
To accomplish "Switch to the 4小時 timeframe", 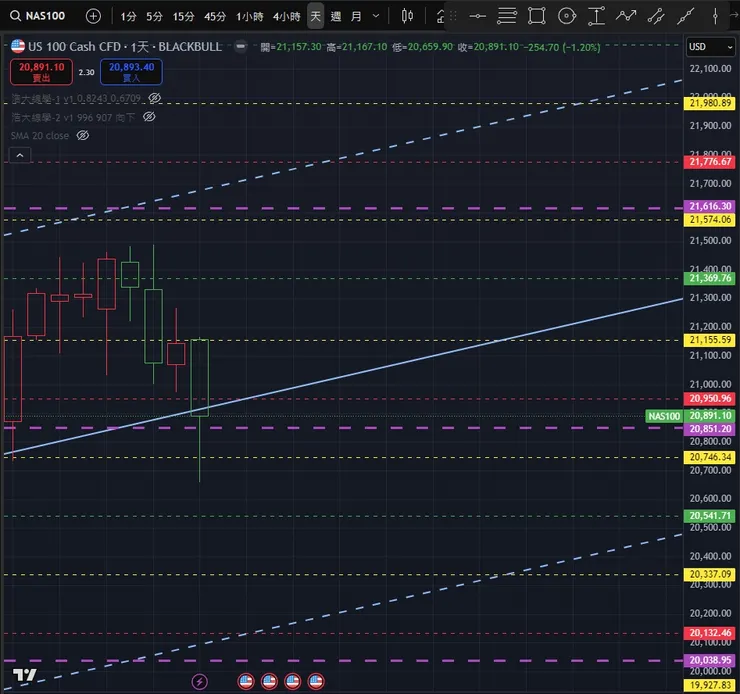I will 286,17.
